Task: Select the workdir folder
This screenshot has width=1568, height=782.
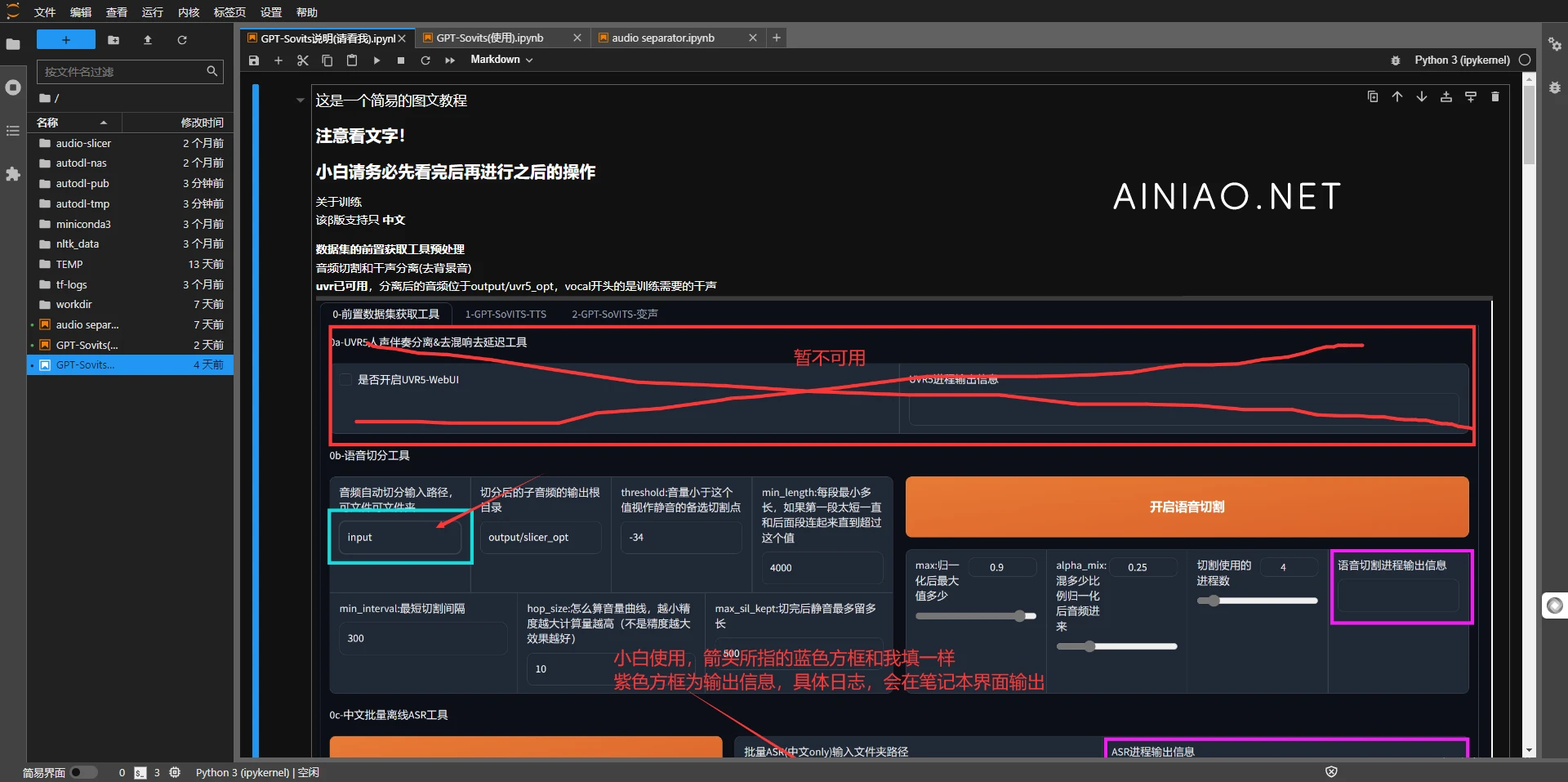Action: point(131,304)
